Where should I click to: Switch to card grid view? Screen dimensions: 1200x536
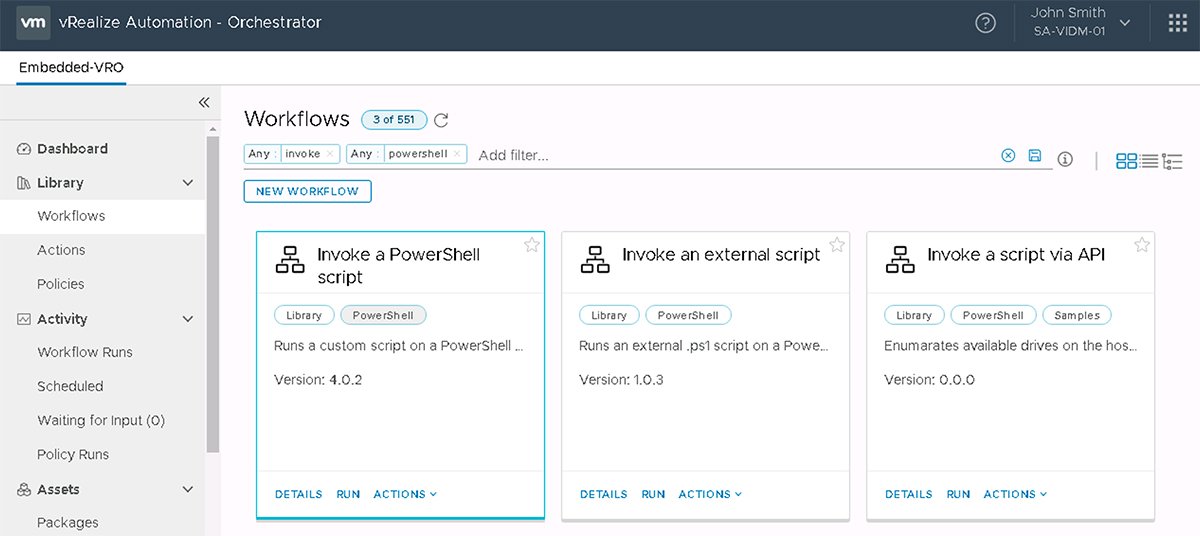[1126, 160]
